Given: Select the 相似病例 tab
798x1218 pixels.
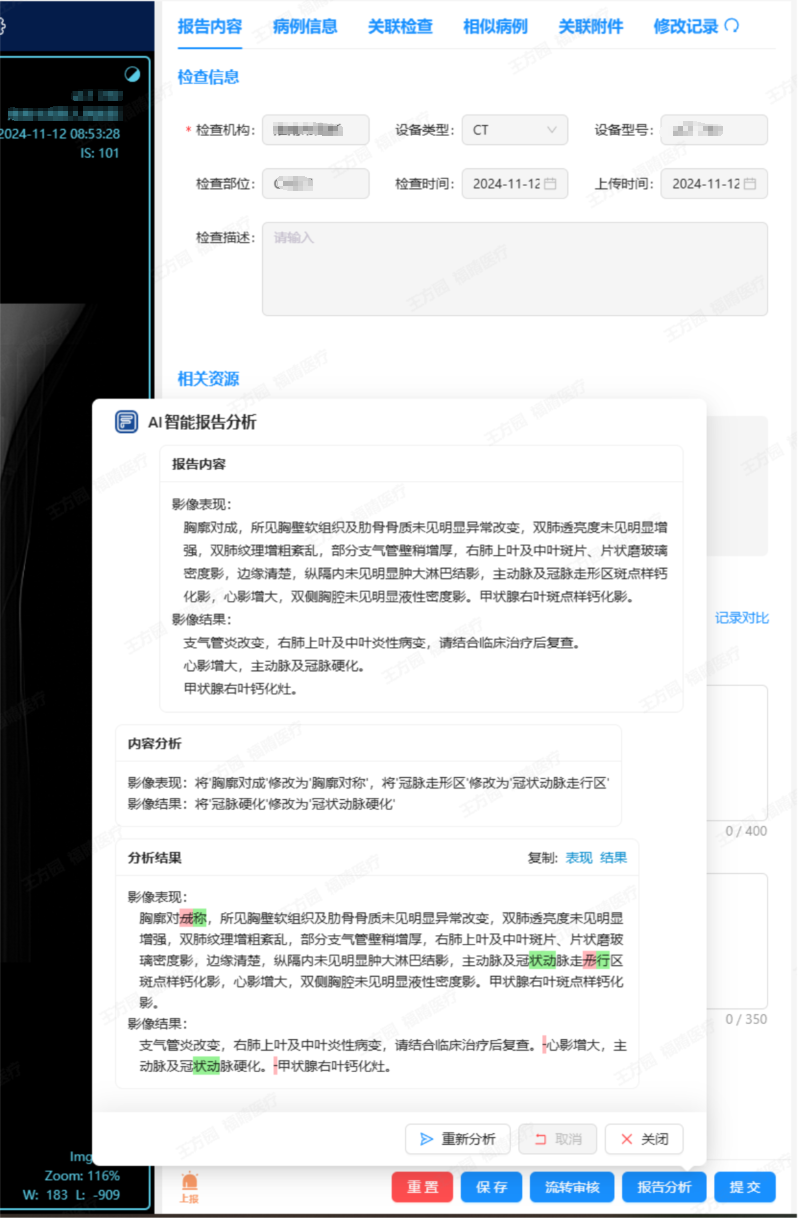Looking at the screenshot, I should (x=495, y=27).
